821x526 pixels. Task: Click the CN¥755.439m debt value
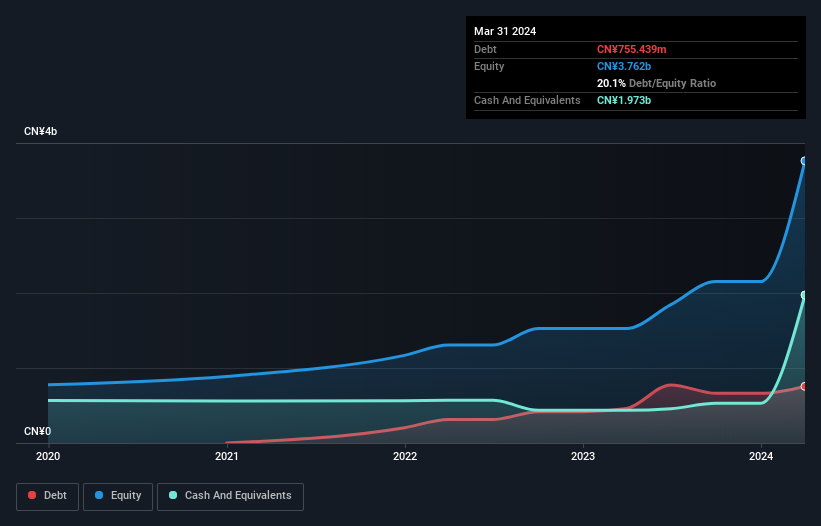631,49
